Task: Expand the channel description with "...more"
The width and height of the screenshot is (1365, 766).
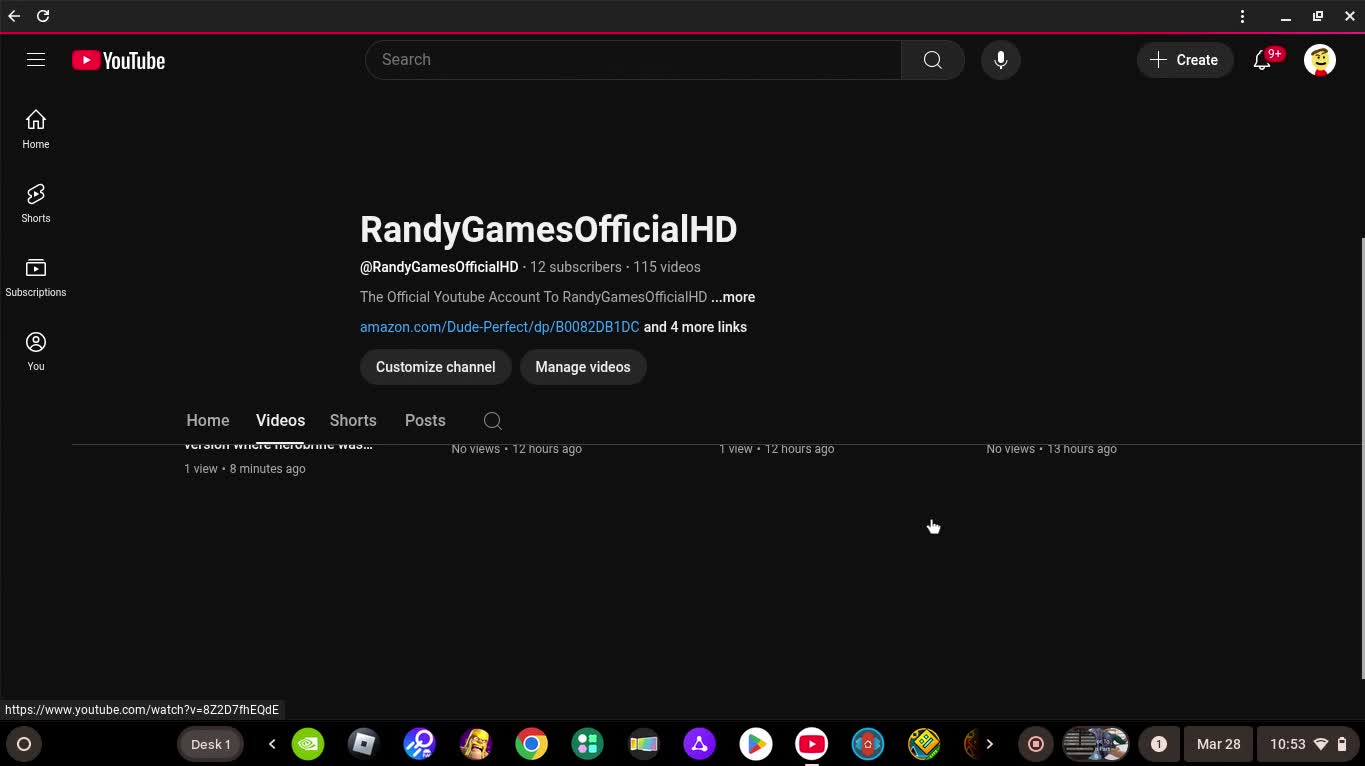Action: (x=733, y=297)
